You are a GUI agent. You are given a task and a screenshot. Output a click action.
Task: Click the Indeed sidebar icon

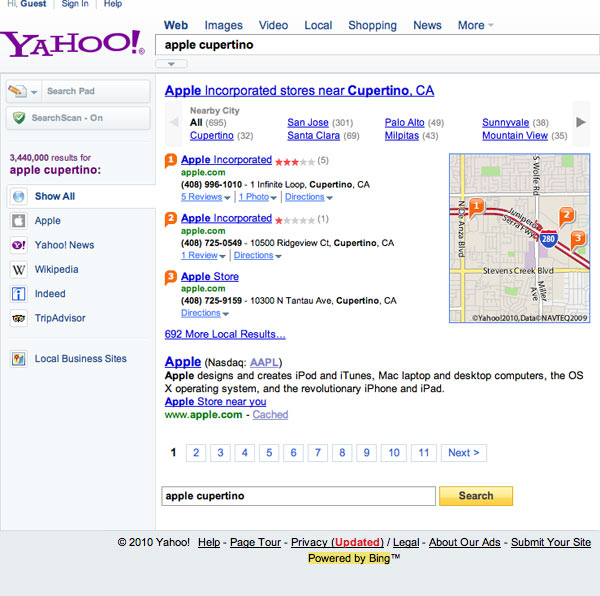point(18,294)
